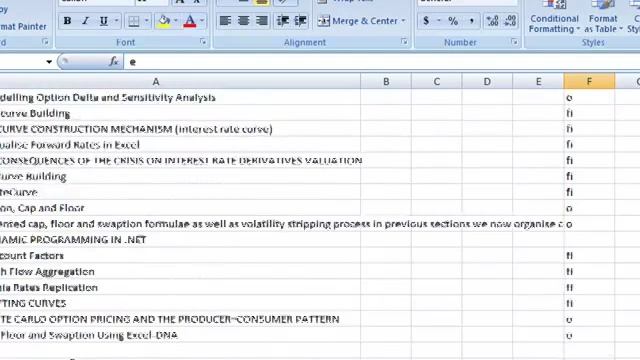Select column D header

coord(487,82)
